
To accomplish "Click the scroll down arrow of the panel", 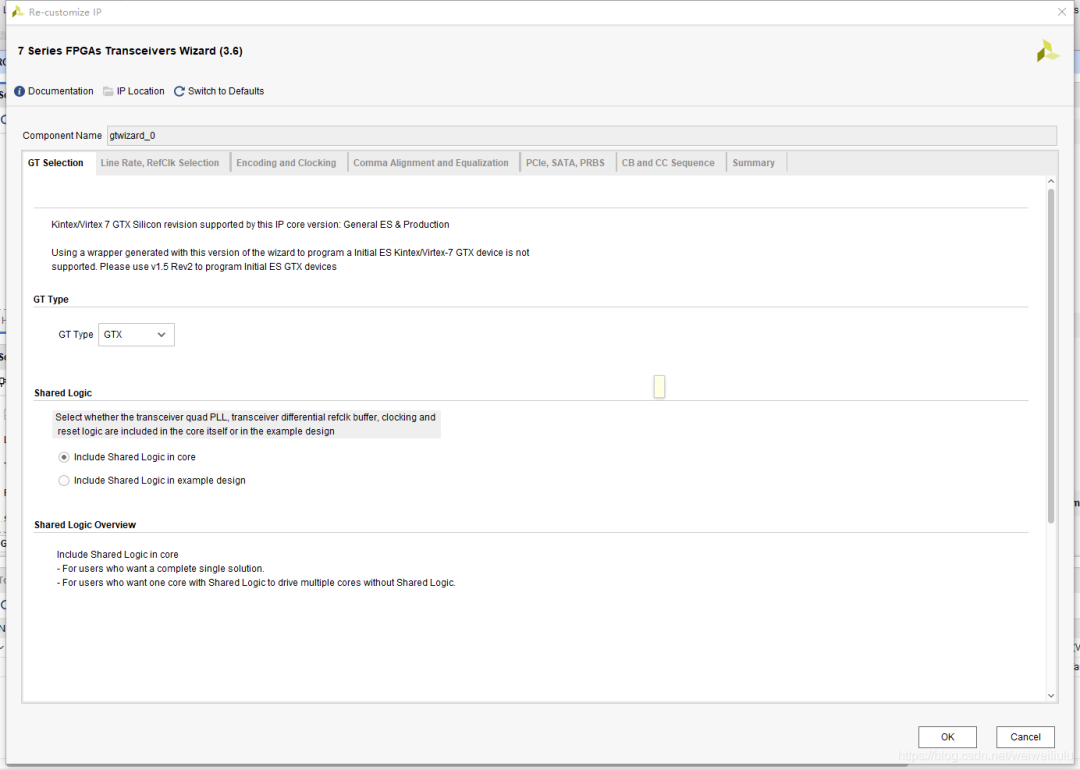I will (x=1051, y=696).
